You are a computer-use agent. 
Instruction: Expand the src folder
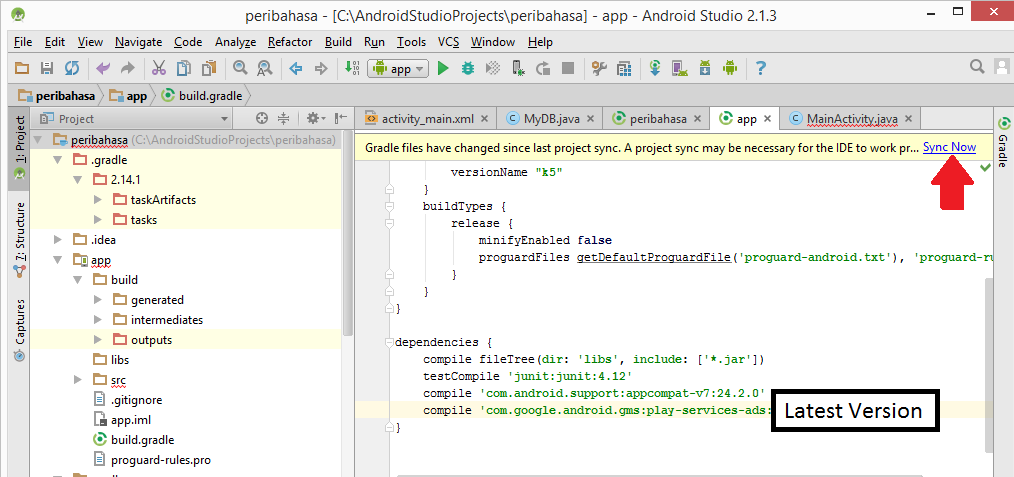click(x=78, y=379)
